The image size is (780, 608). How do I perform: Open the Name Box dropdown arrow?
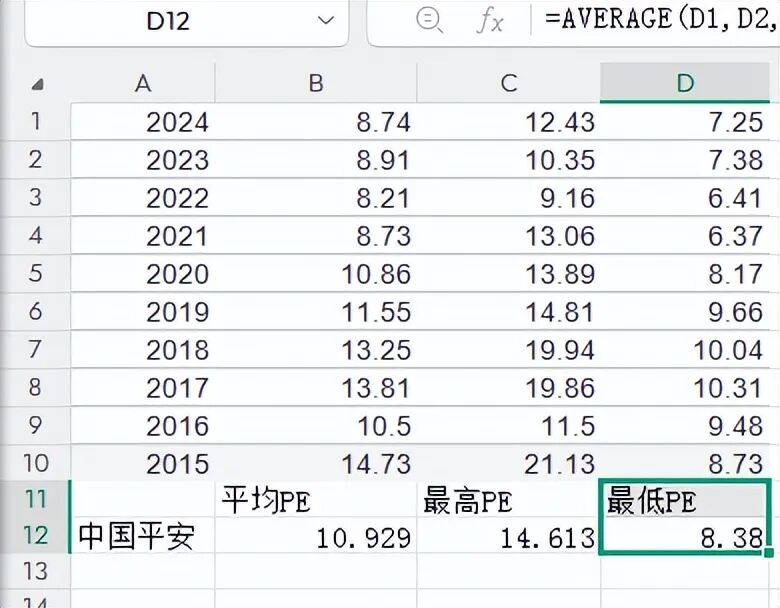(x=325, y=21)
